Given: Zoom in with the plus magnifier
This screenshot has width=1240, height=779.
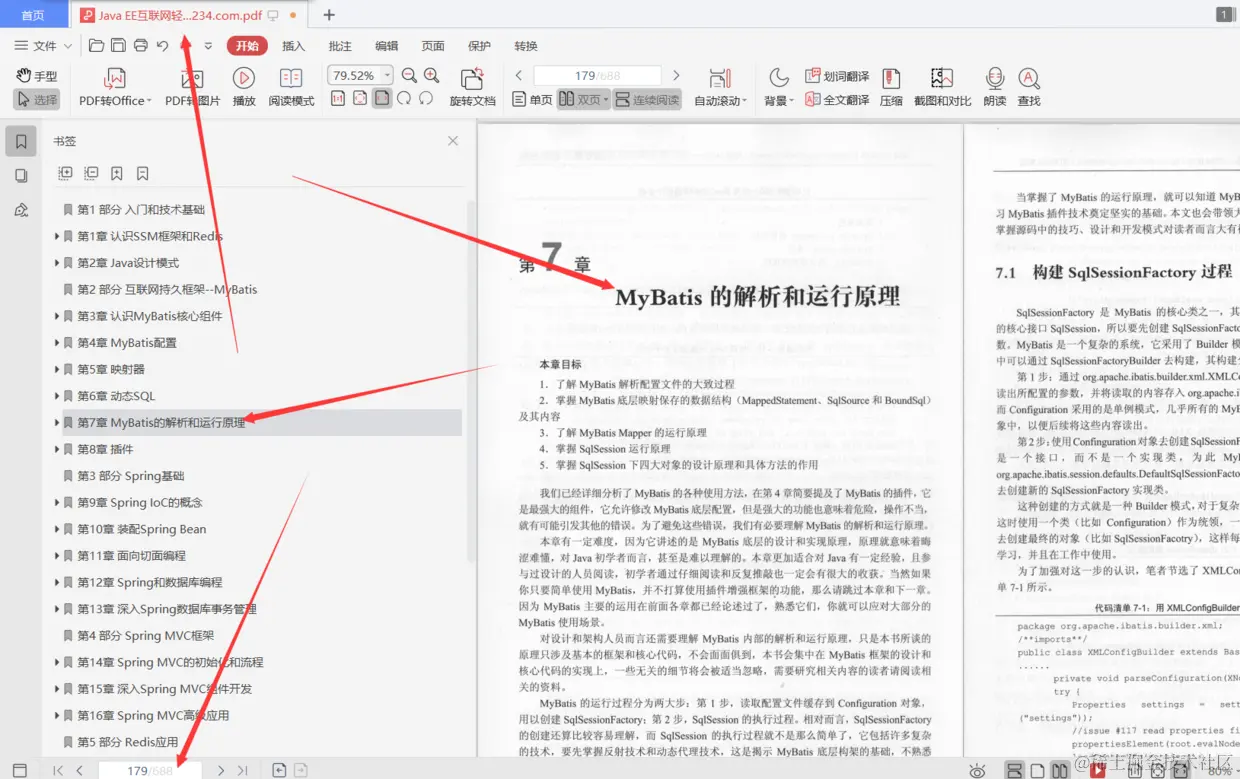Looking at the screenshot, I should coord(431,75).
